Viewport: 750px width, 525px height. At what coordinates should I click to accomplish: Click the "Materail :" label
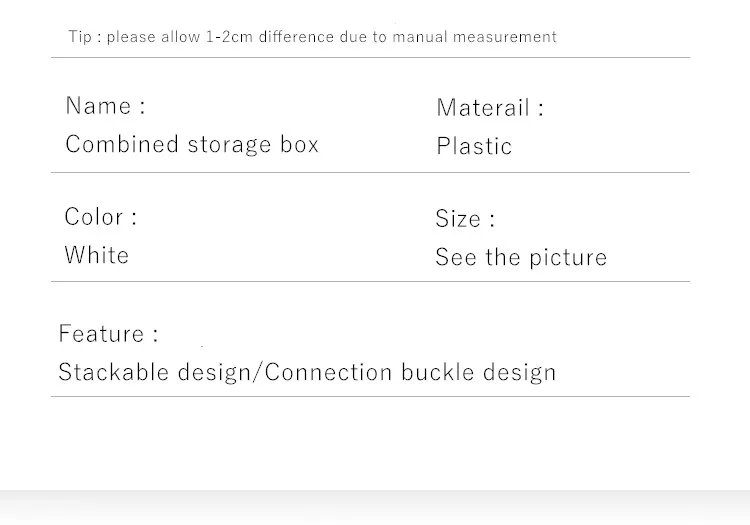490,108
